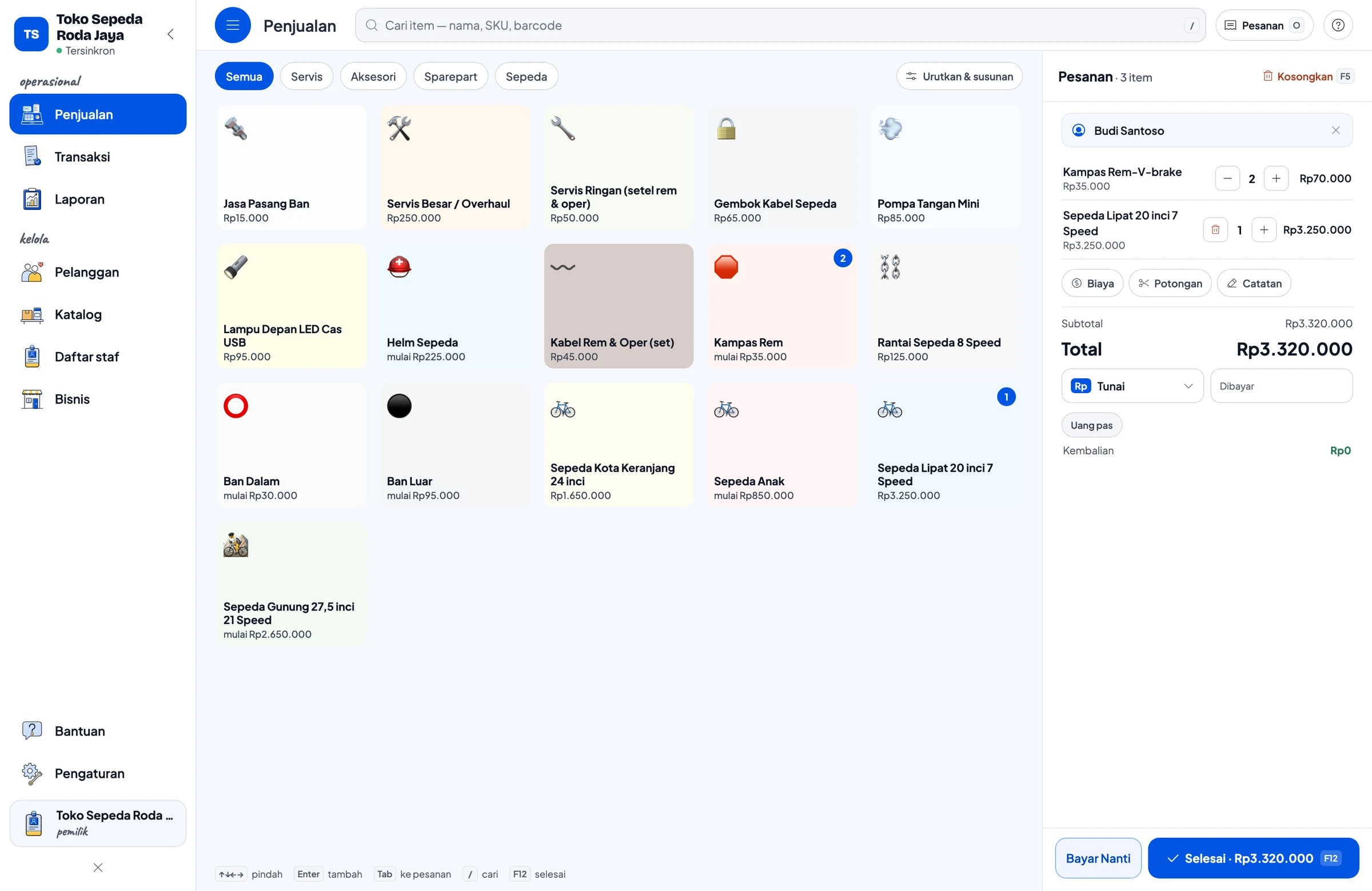
Task: Open Urutkan & susunan sort options
Action: (x=959, y=76)
